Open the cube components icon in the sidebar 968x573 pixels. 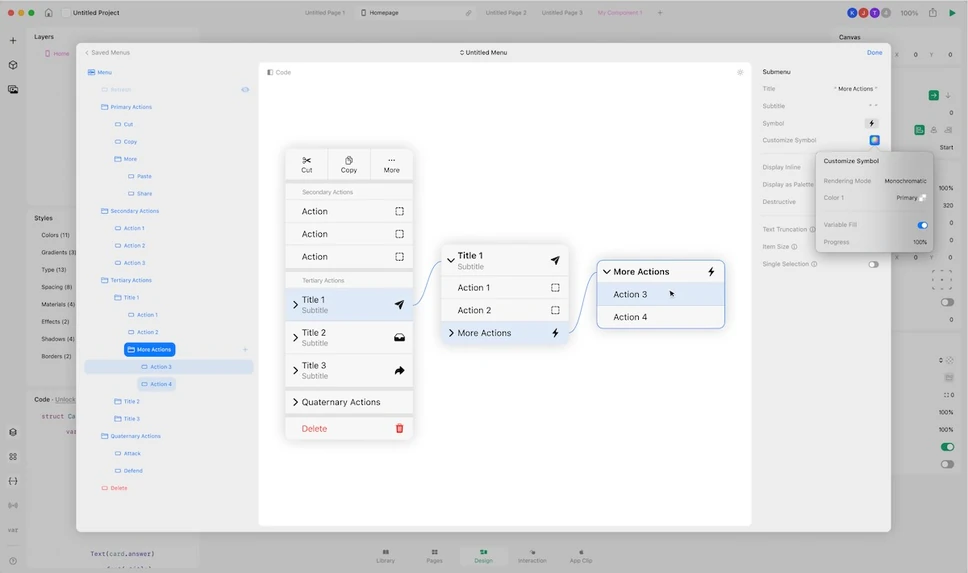tap(13, 65)
